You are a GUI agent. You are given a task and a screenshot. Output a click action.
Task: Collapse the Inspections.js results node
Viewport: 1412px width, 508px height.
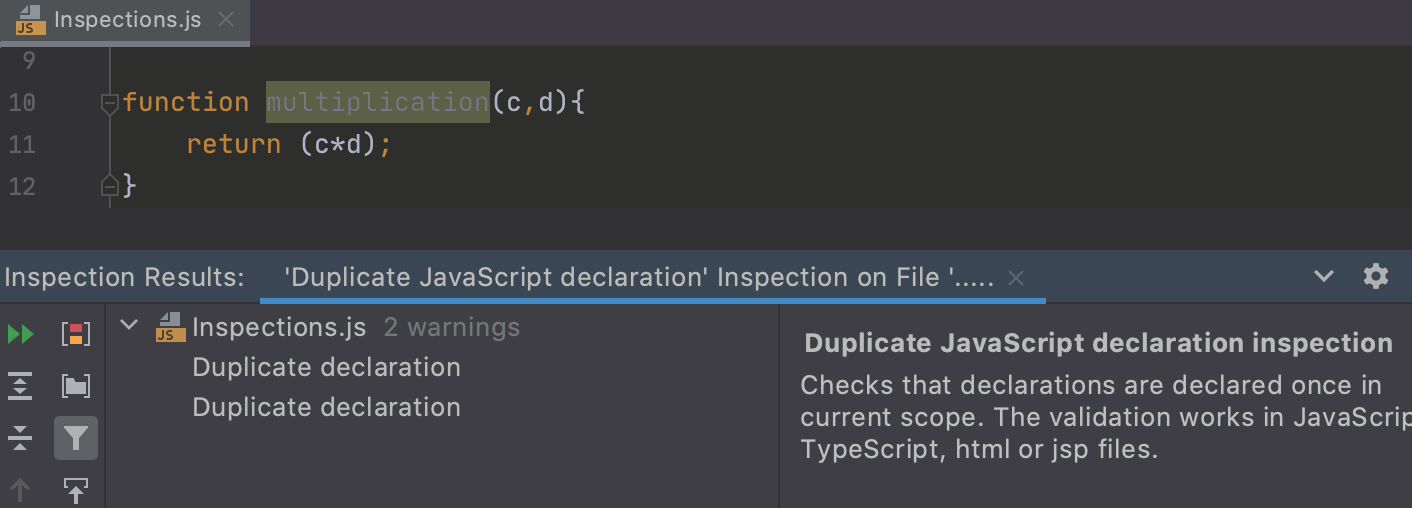[x=129, y=326]
